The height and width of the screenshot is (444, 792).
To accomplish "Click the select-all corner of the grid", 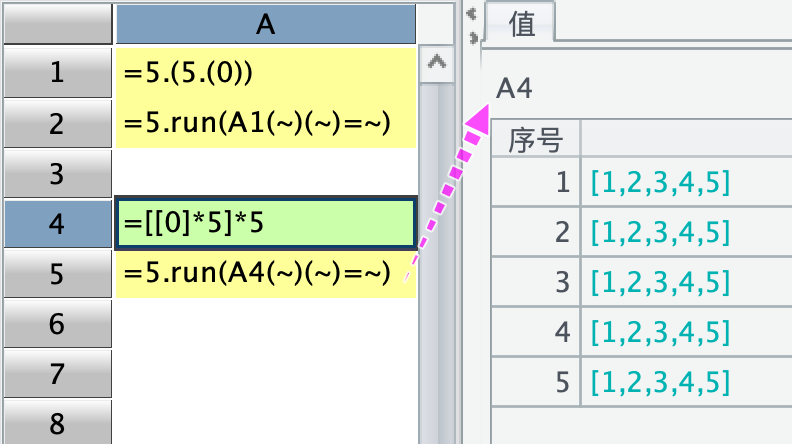I will click(x=58, y=24).
